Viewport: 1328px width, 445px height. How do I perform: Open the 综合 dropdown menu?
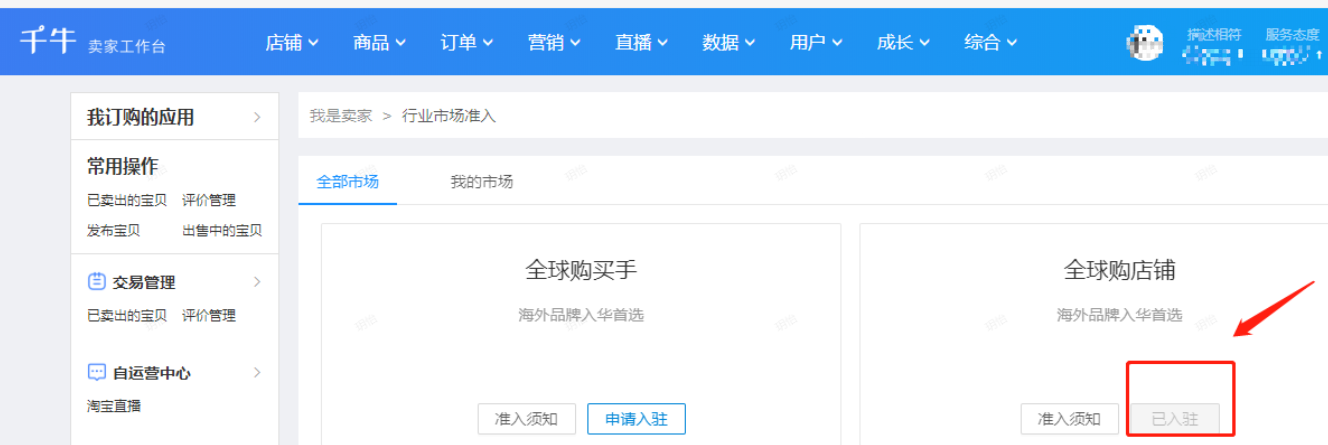pos(990,42)
